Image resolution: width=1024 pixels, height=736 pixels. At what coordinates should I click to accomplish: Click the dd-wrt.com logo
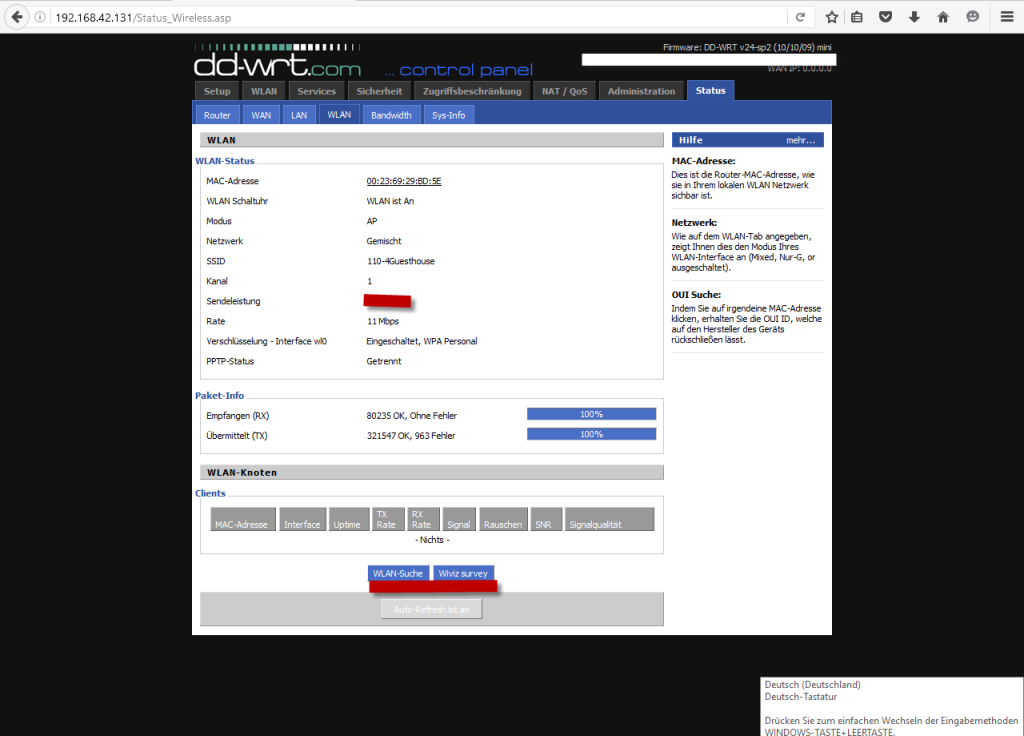coord(278,63)
